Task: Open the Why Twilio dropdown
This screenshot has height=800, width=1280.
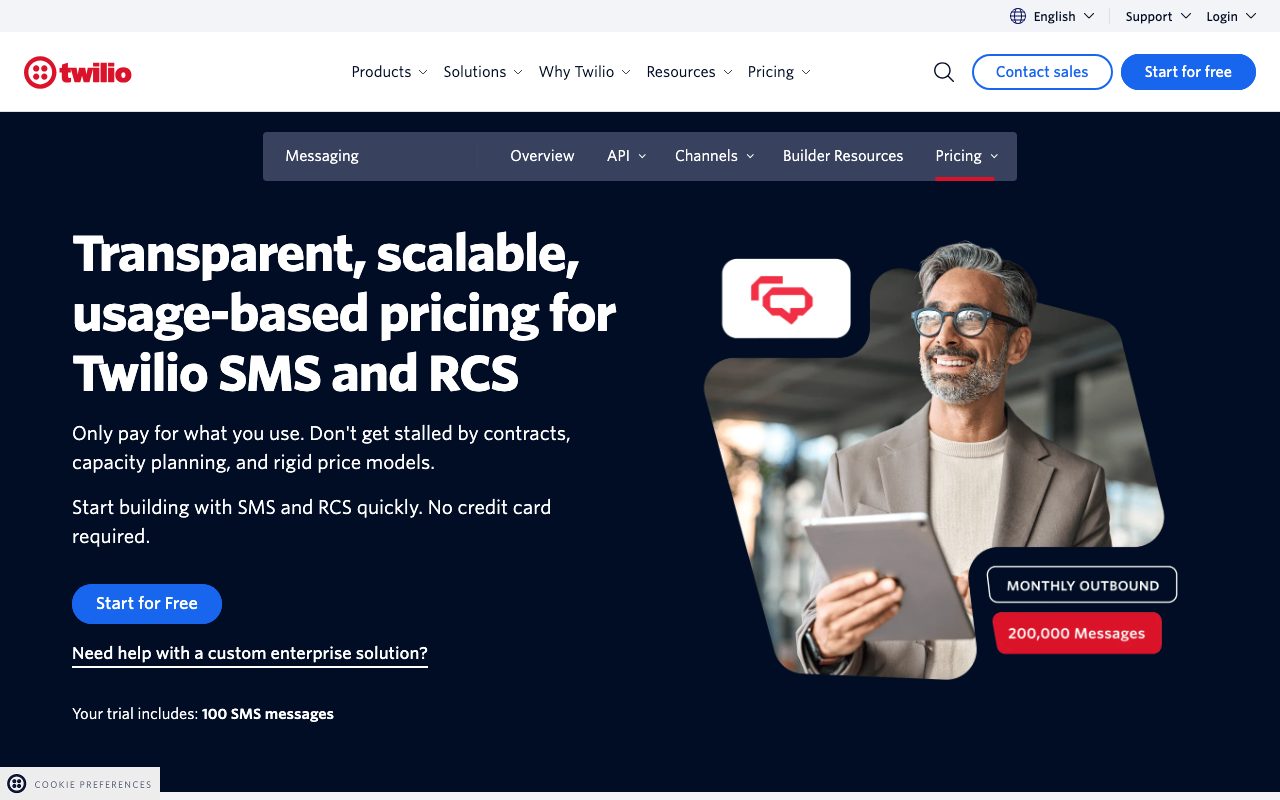Action: (x=585, y=72)
